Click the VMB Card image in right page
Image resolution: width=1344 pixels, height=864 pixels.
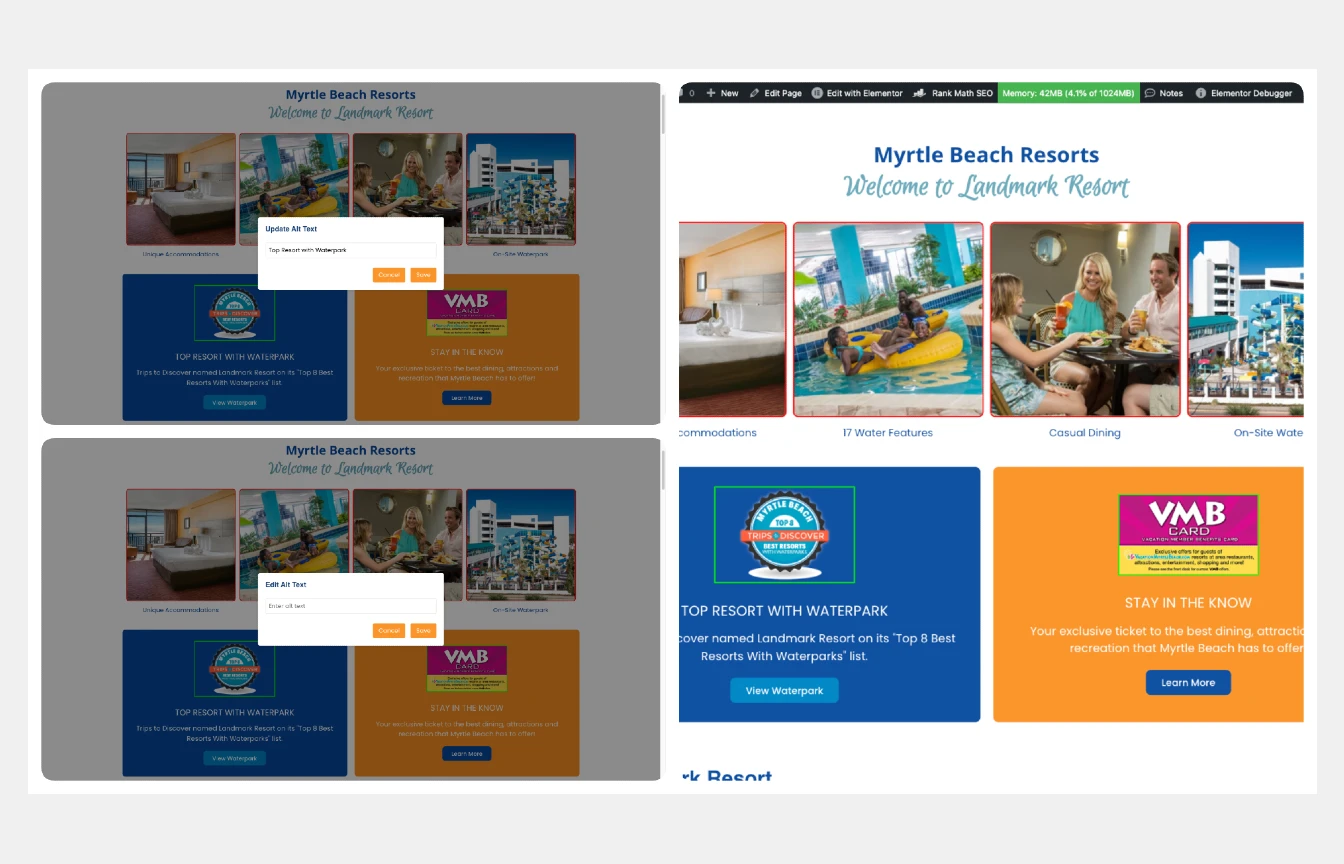pos(1188,534)
